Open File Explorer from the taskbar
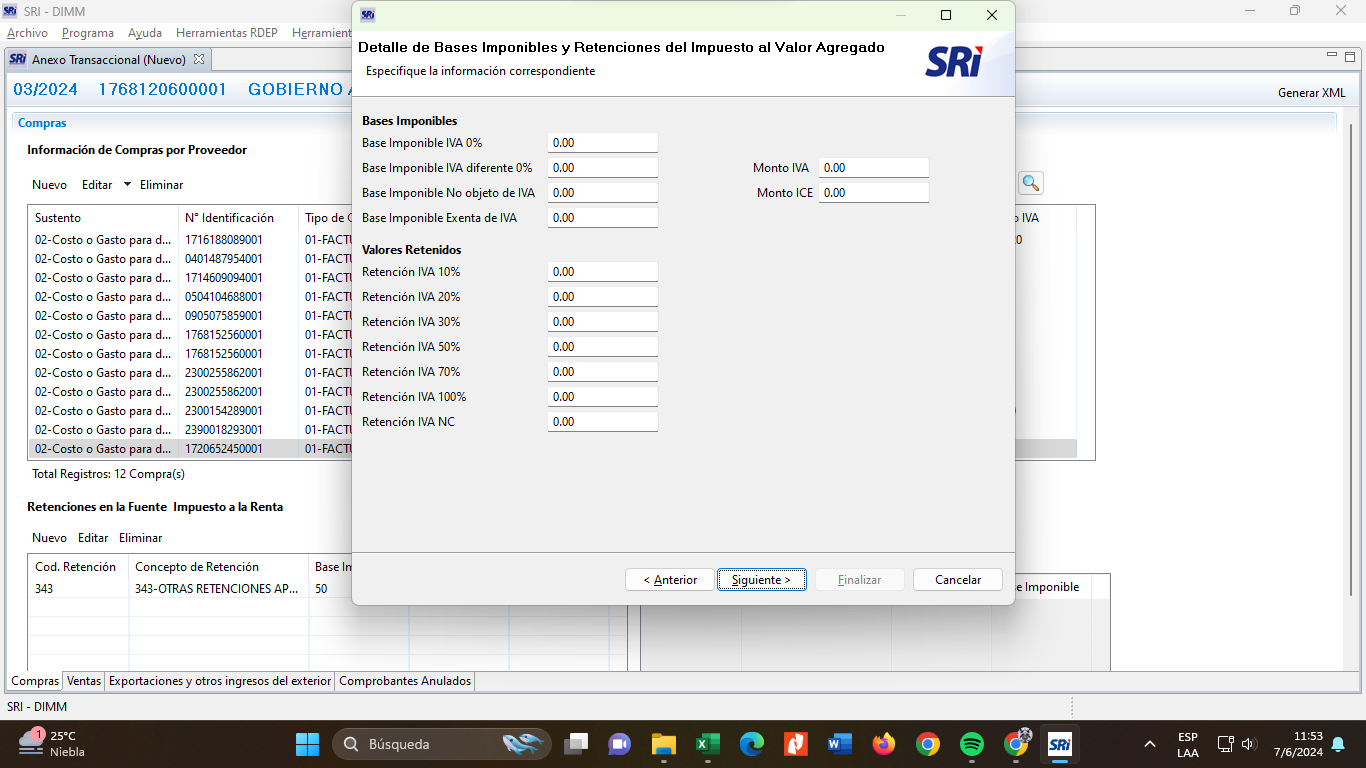 (x=663, y=744)
